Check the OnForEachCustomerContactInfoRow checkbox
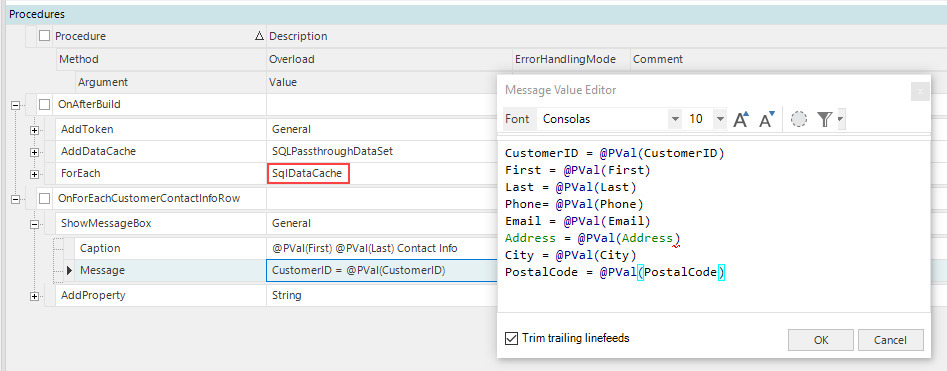Viewport: 947px width, 371px height. click(45, 198)
